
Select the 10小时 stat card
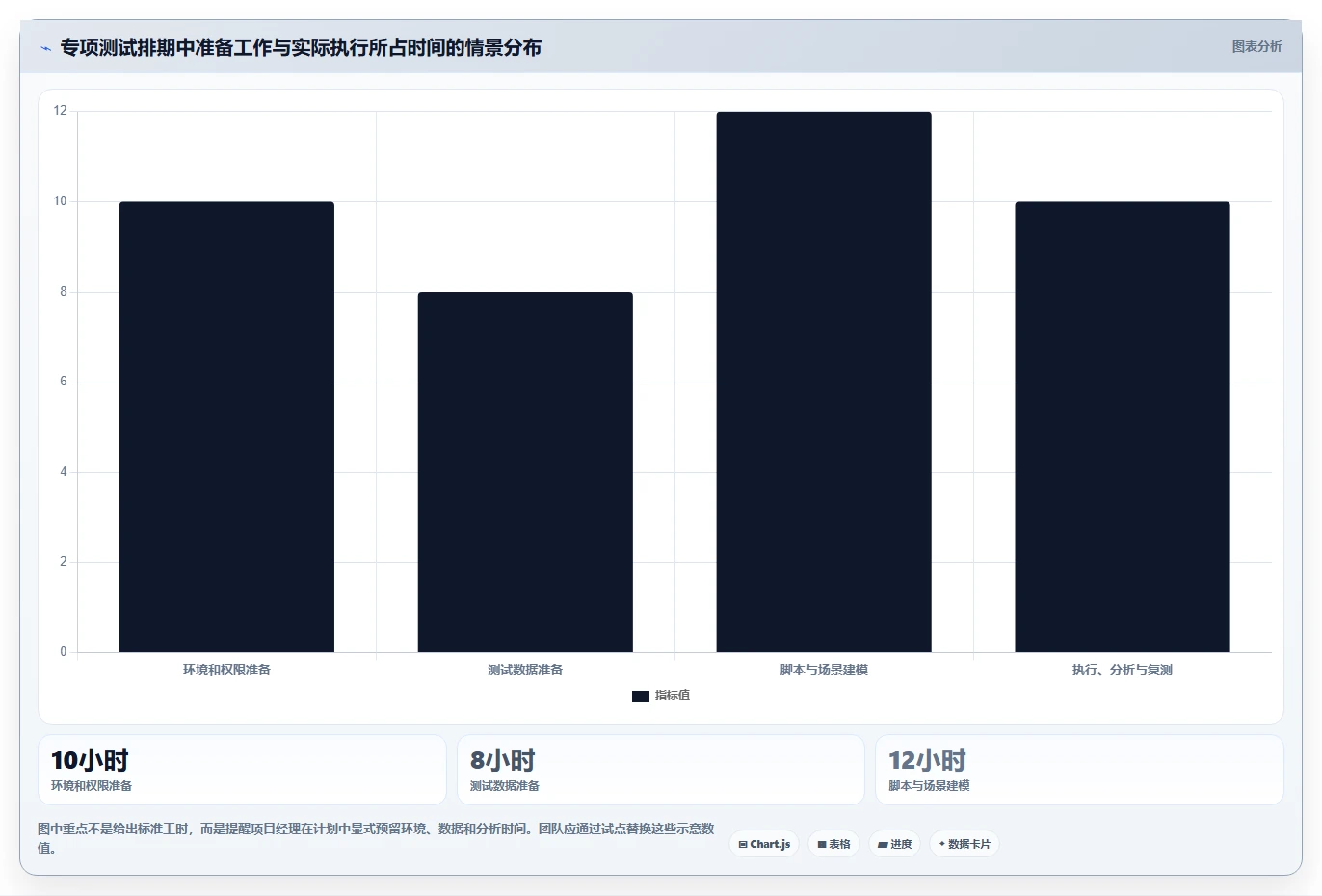242,770
